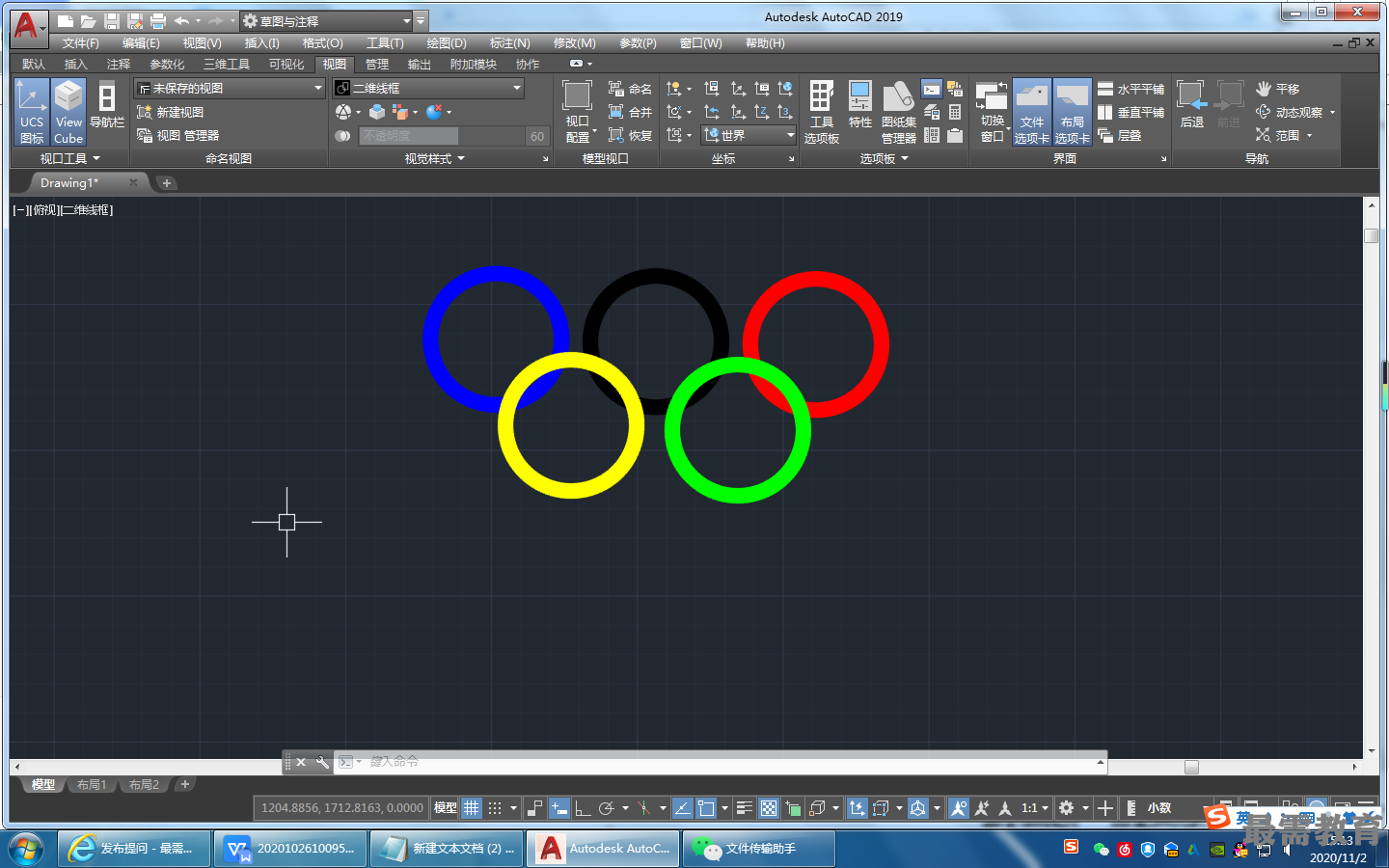Open status bar workspace settings gear
Viewport: 1389px width, 868px height.
point(1067,808)
